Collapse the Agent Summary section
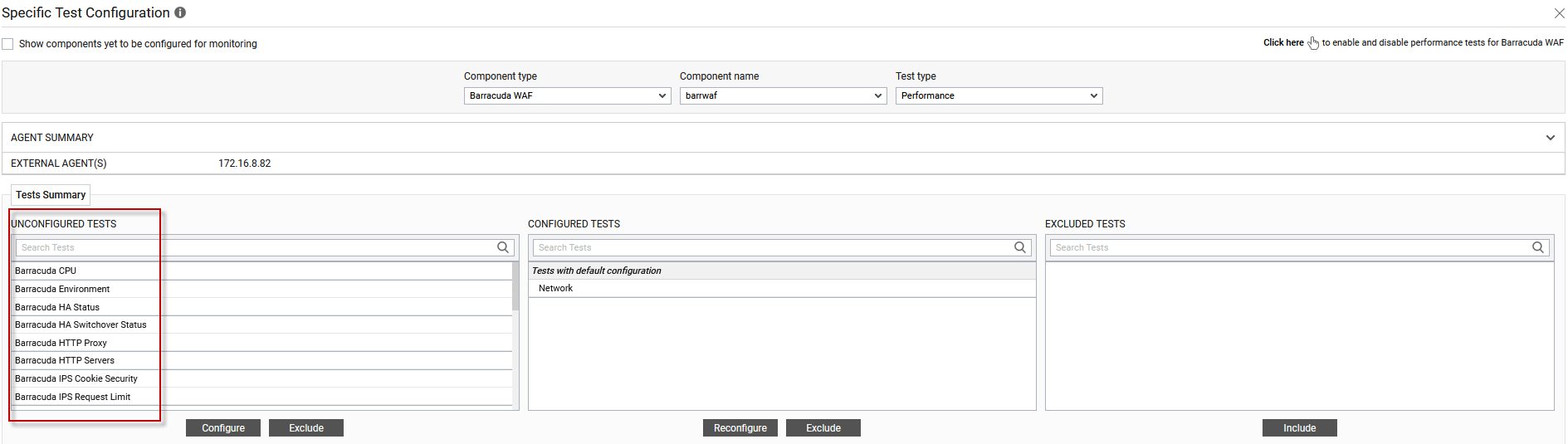The image size is (1568, 444). click(x=1550, y=138)
